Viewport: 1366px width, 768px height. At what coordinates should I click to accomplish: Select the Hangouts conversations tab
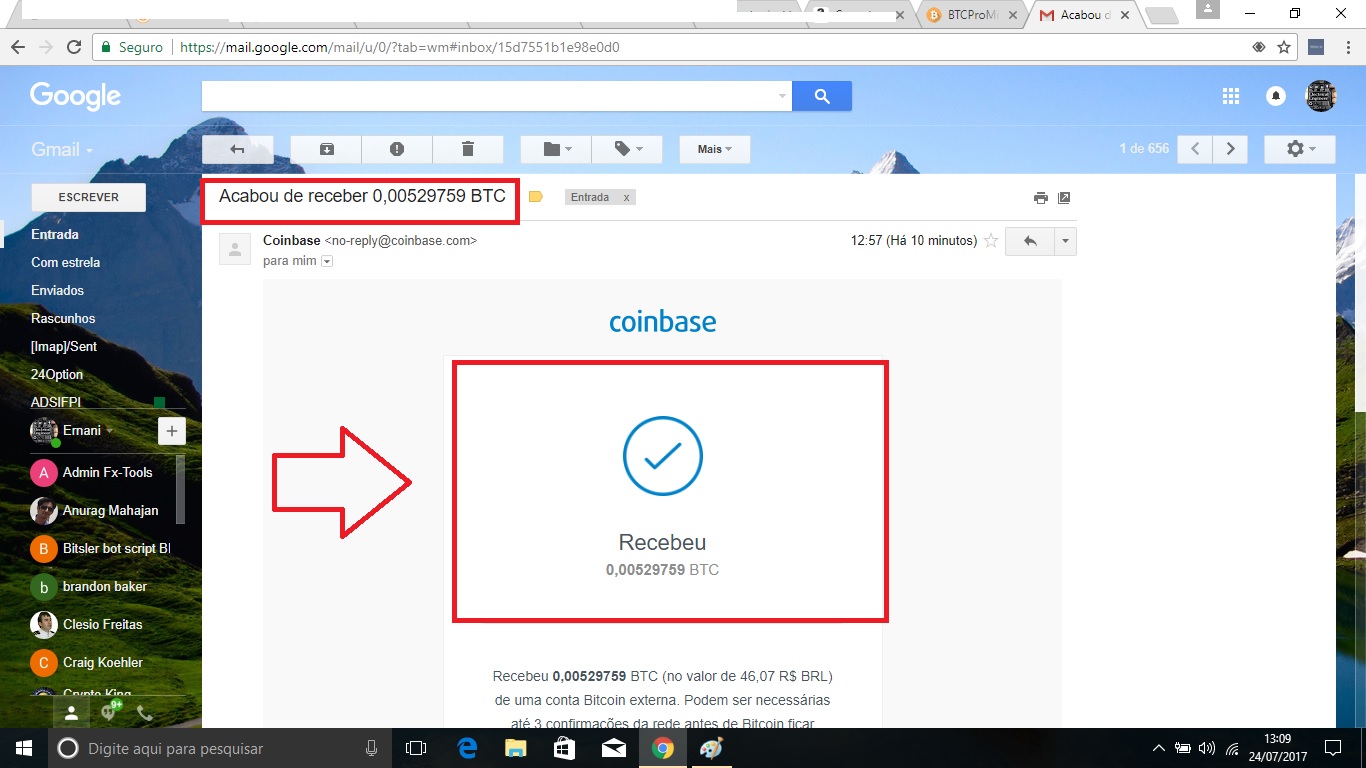[x=108, y=713]
